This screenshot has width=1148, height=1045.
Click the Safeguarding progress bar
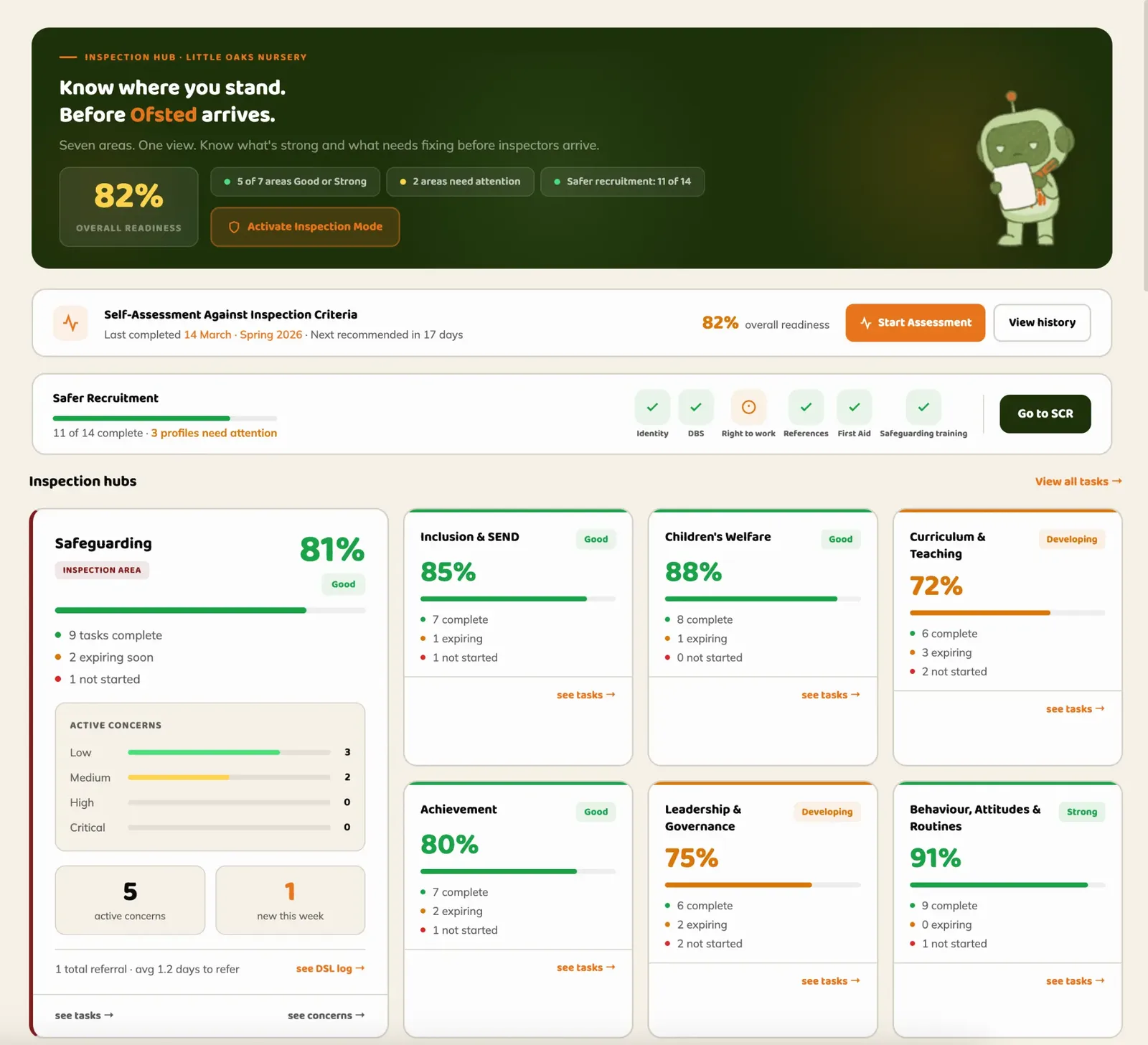210,610
